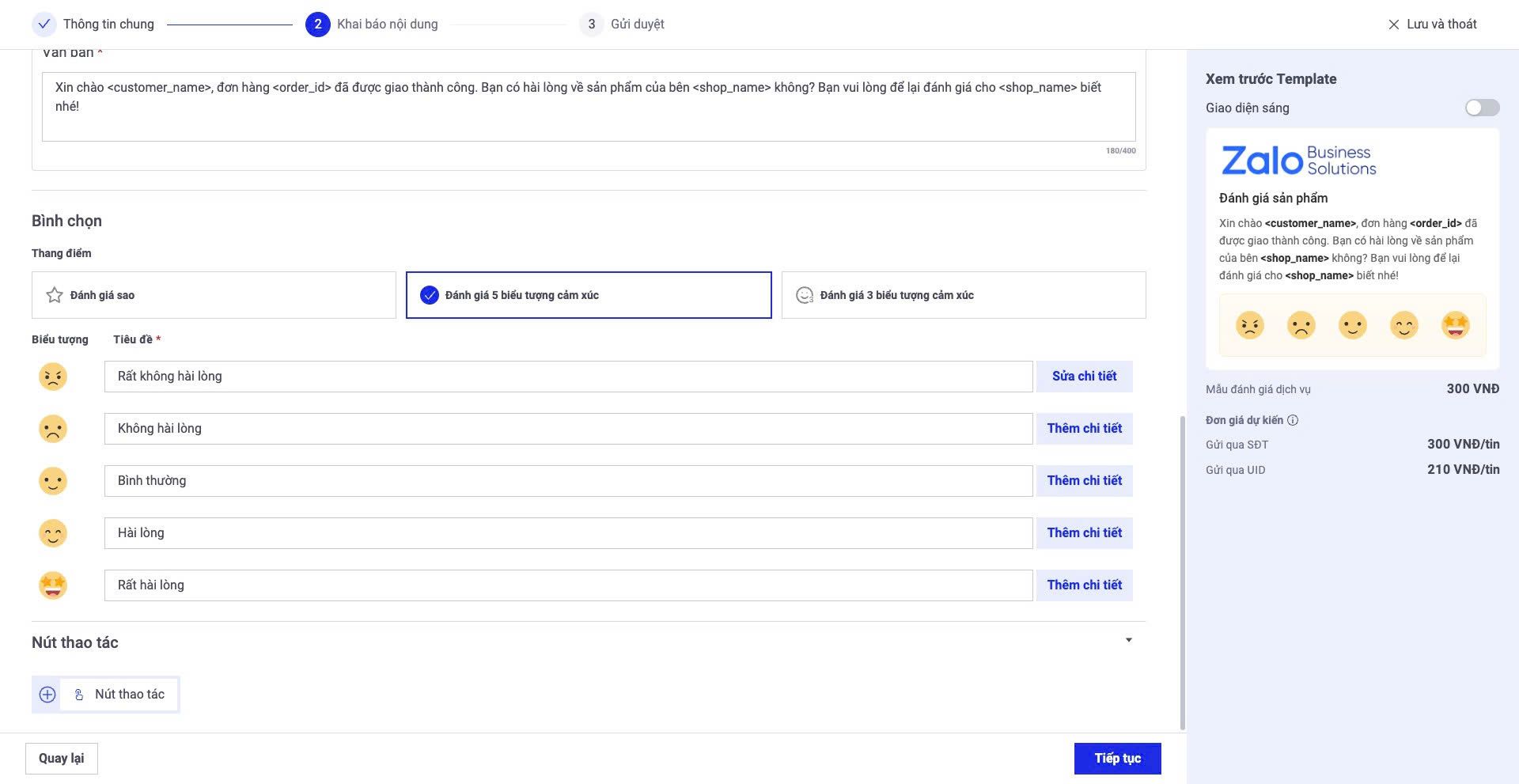Click Thêm chi tiết for Hài lòng row
Image resolution: width=1519 pixels, height=784 pixels.
point(1085,533)
